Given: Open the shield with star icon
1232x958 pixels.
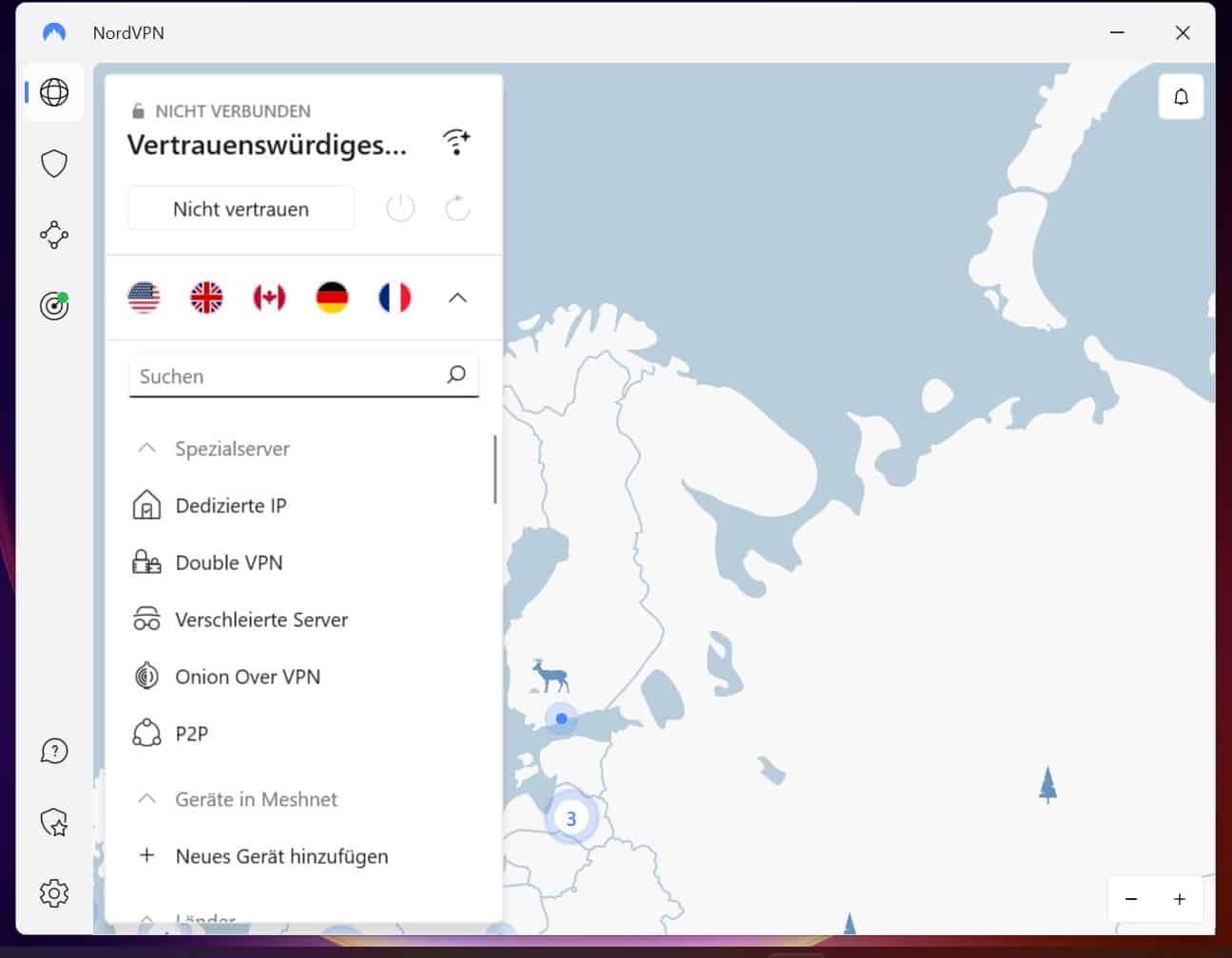Looking at the screenshot, I should click(54, 822).
